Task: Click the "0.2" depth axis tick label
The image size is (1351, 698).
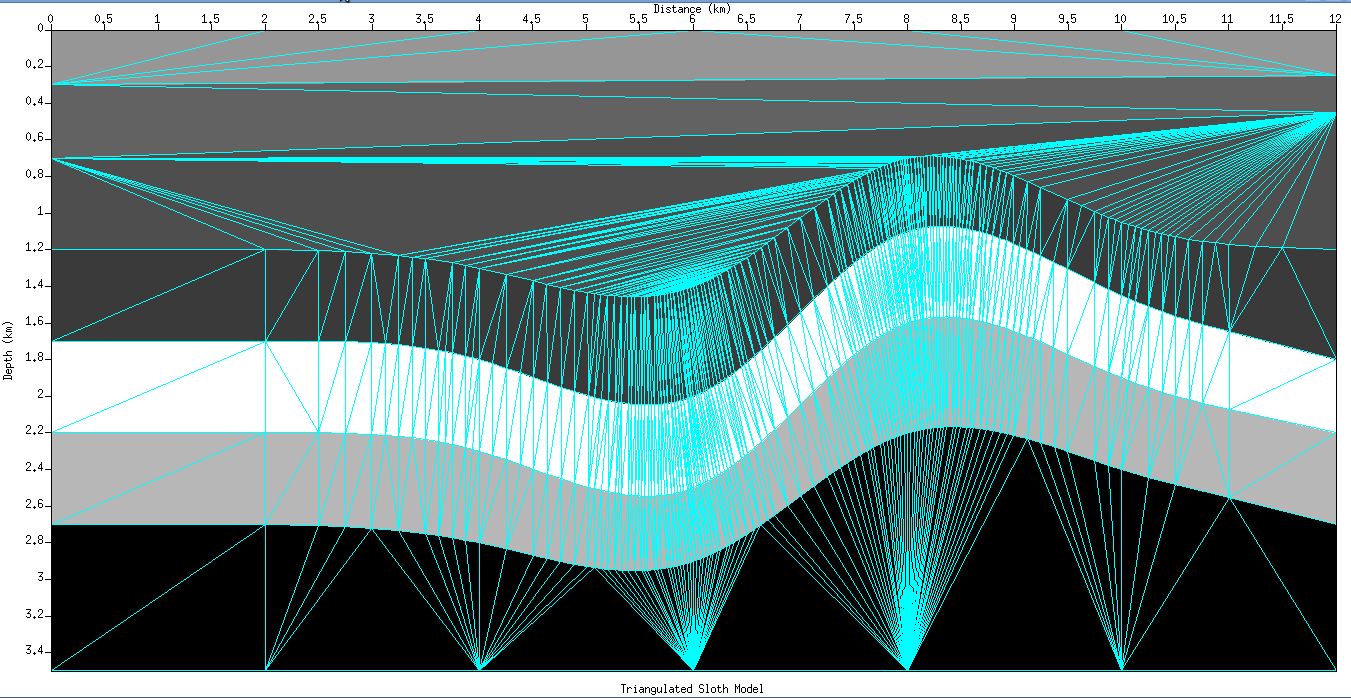Action: point(37,65)
